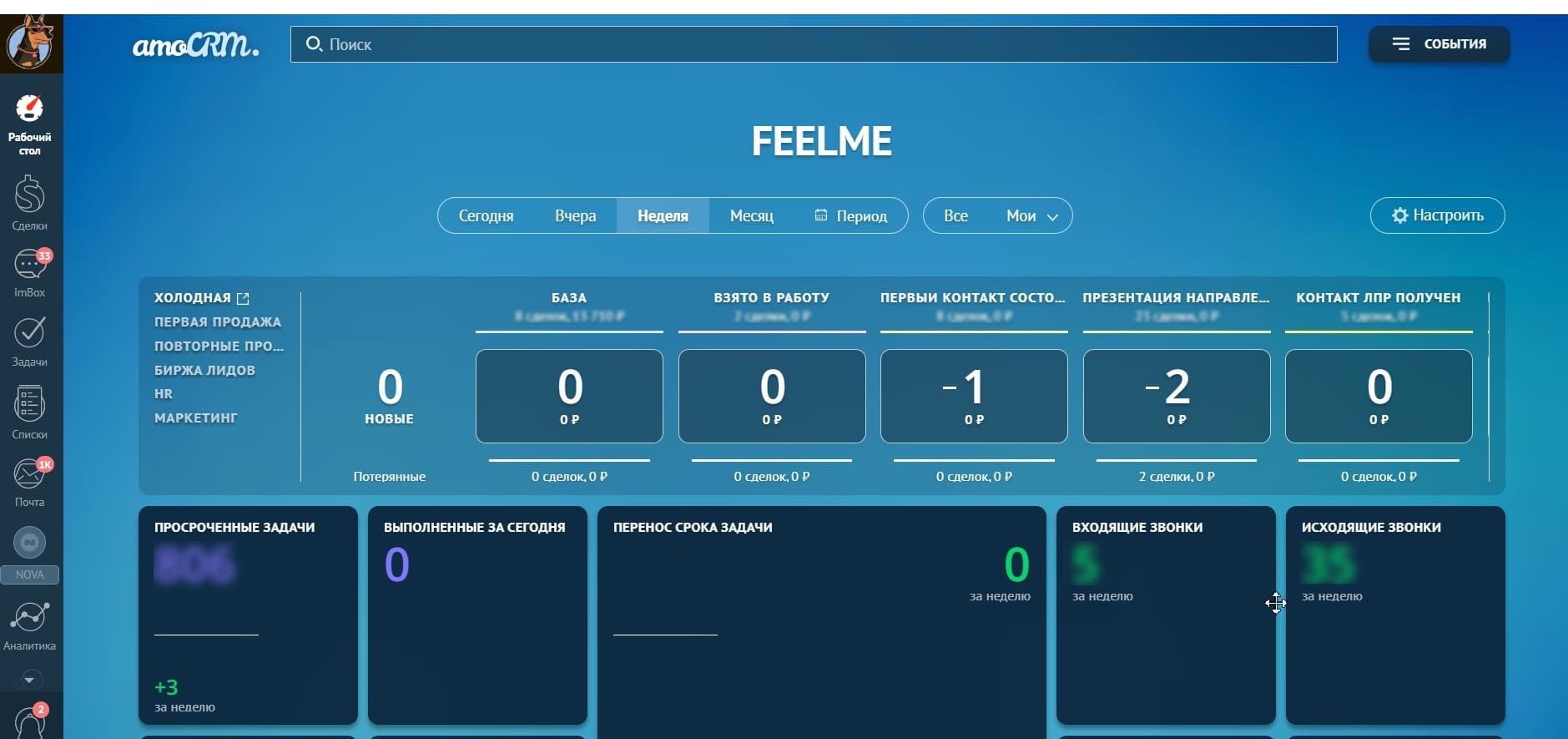This screenshot has height=739, width=1568.
Task: Select the Холодная pipeline
Action: (x=193, y=298)
